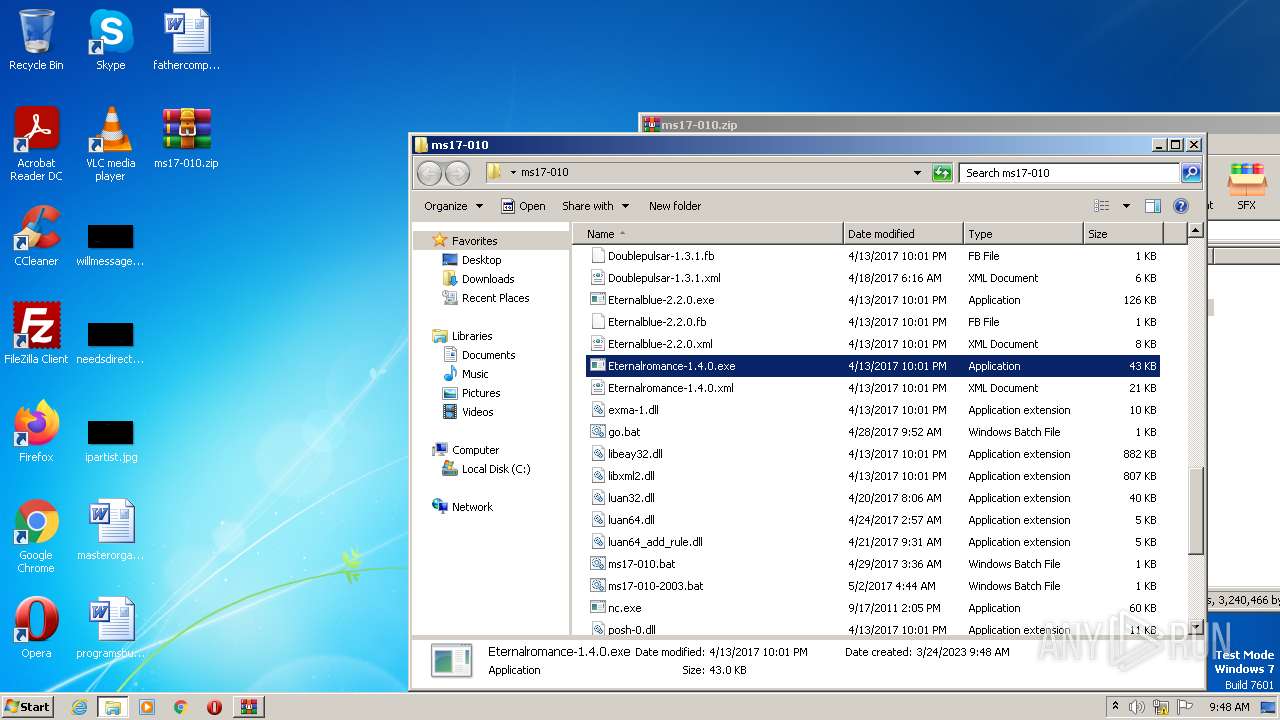This screenshot has height=720, width=1280.
Task: Click the Open toolbar button
Action: [x=523, y=206]
